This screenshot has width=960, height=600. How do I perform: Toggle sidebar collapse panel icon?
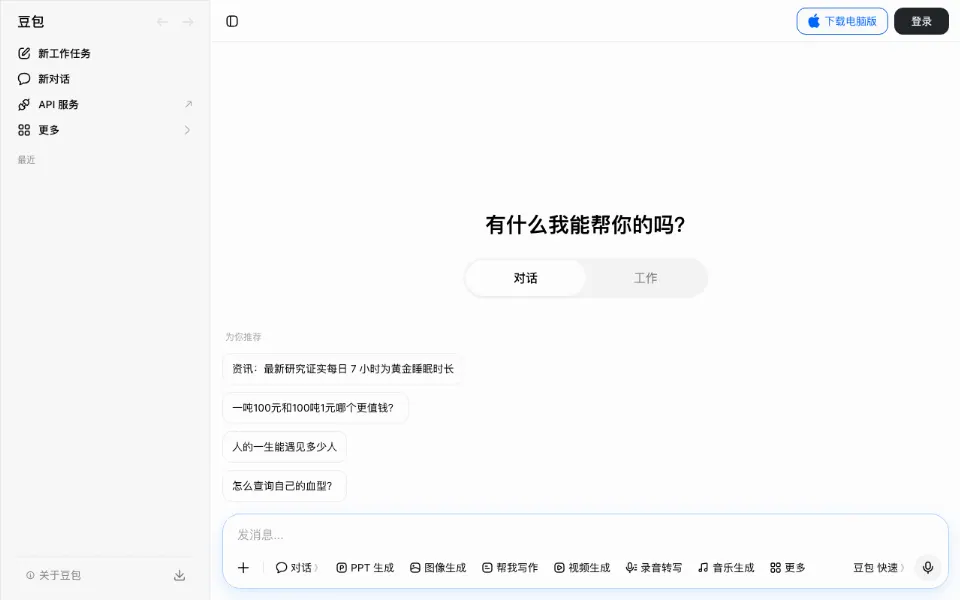232,21
